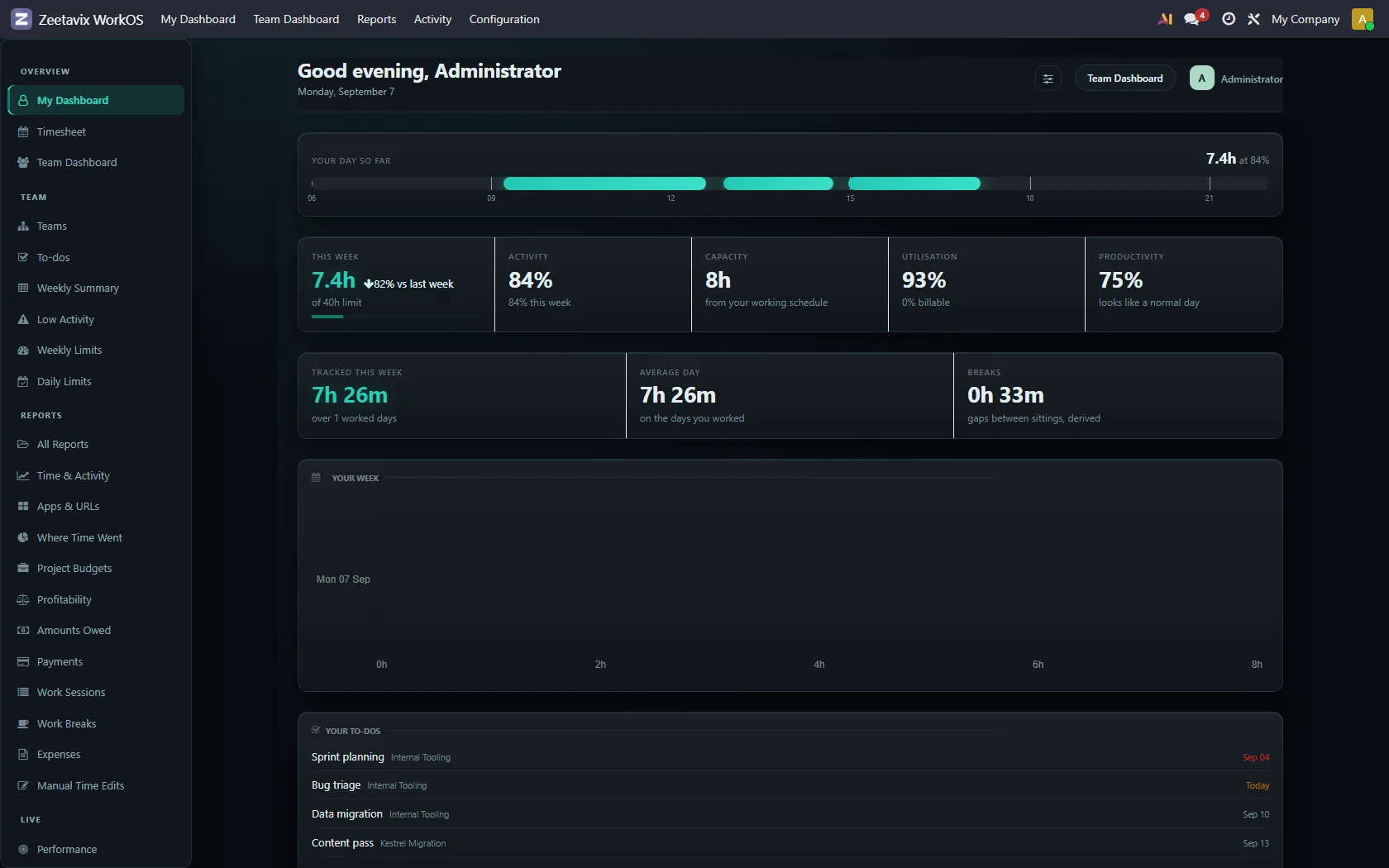Click the Work Breaks coffee icon
The image size is (1389, 868).
(23, 724)
